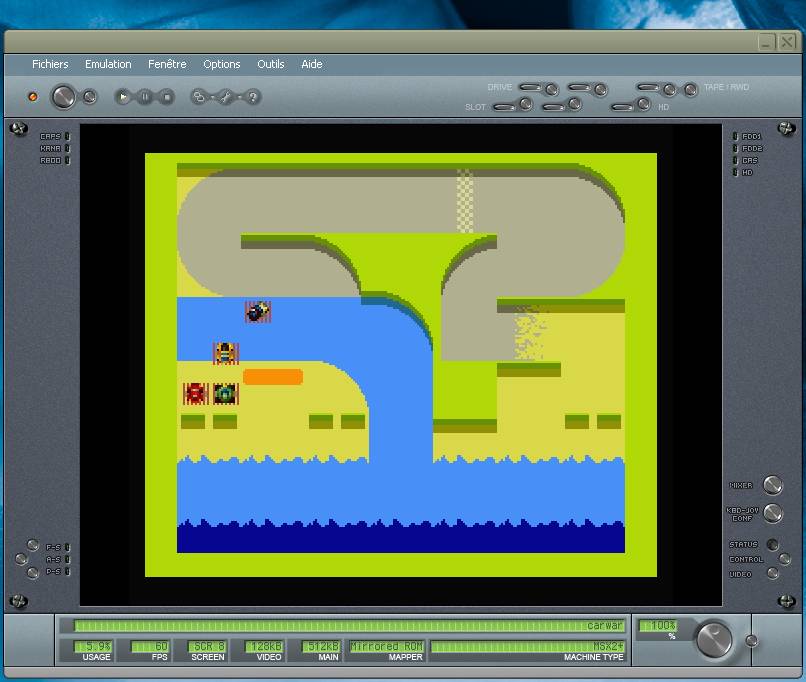Viewport: 806px width, 682px height.
Task: Close the emulator window
Action: [787, 42]
